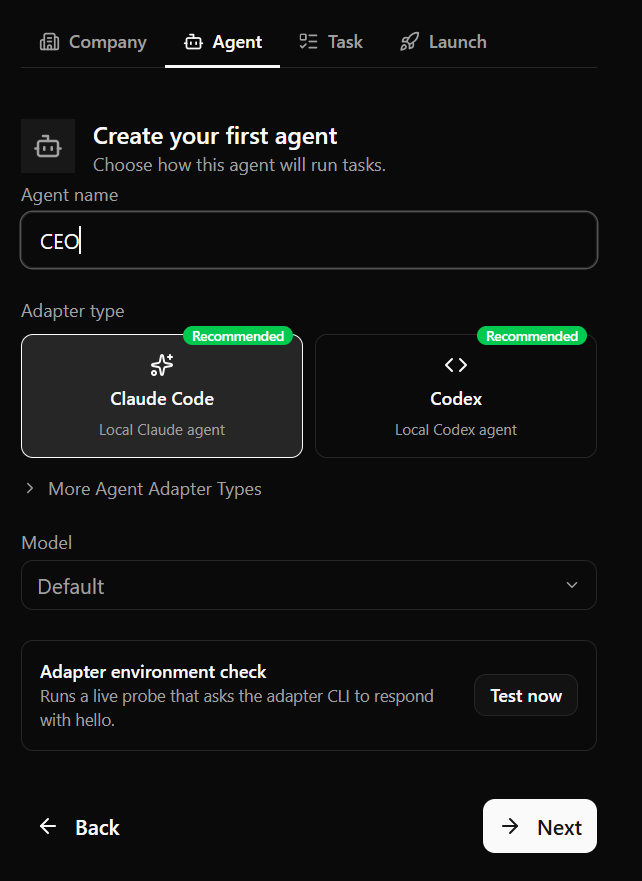Click the Next button

(x=540, y=826)
